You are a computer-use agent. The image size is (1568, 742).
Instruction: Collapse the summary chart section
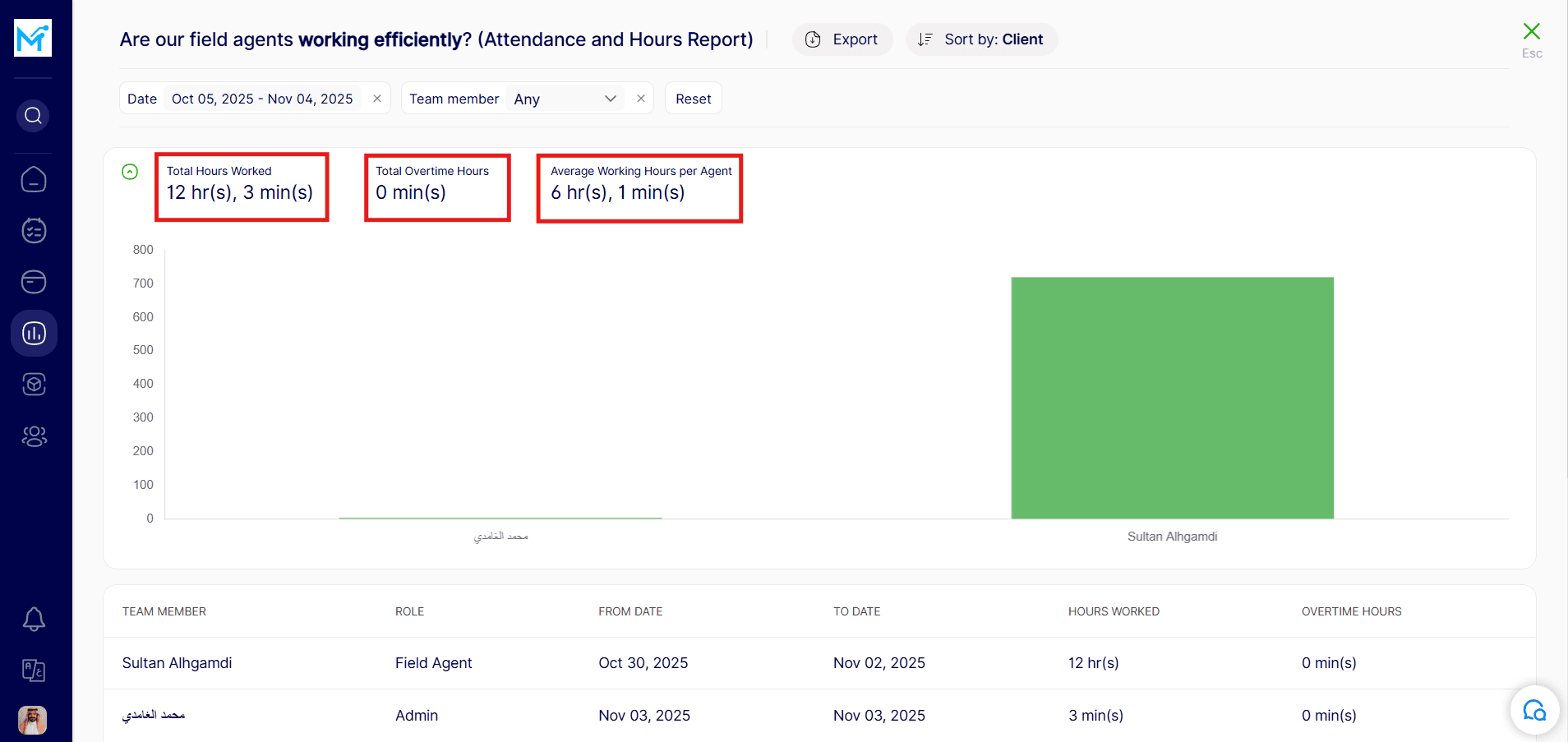coord(130,172)
